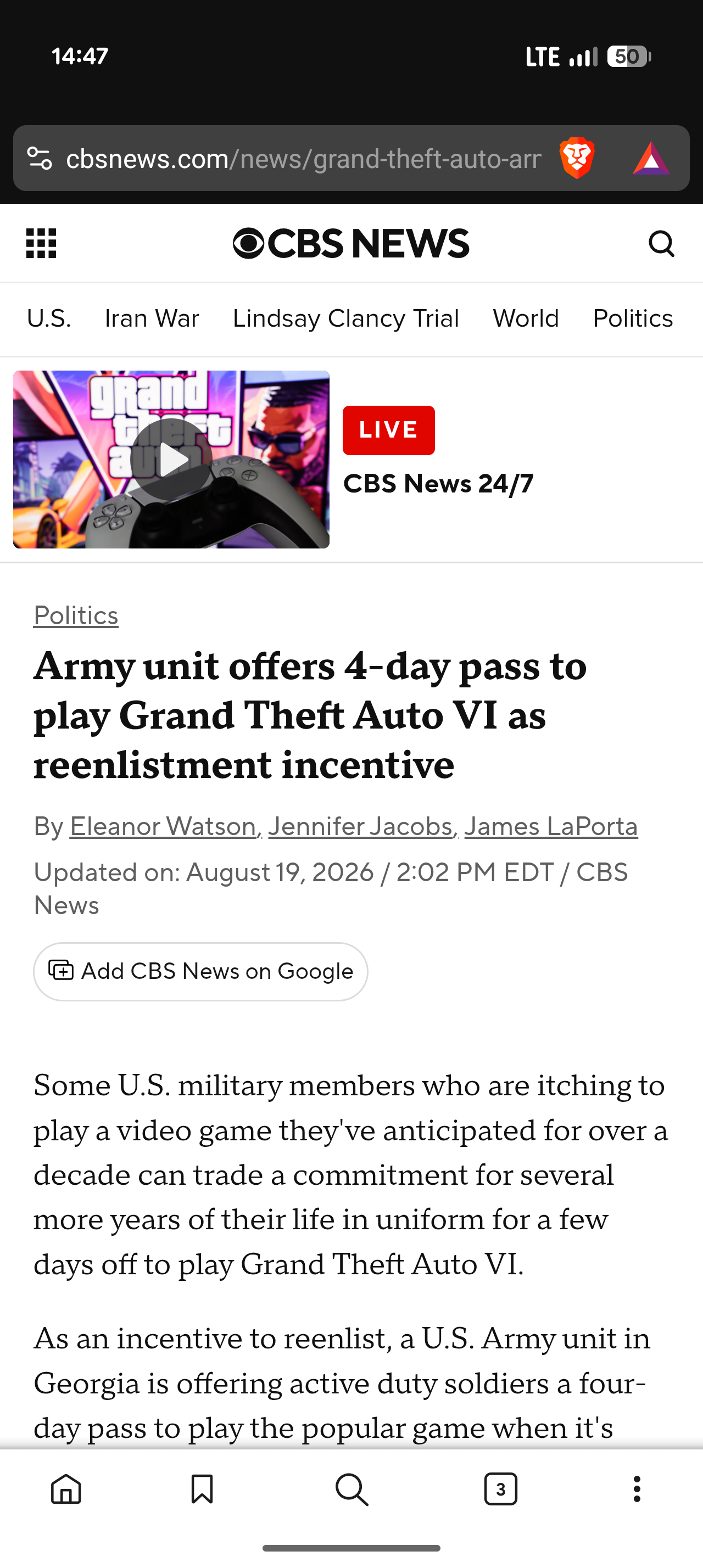Open bookmarks icon in bottom bar
Screen dimensions: 703x1568
point(202,1489)
